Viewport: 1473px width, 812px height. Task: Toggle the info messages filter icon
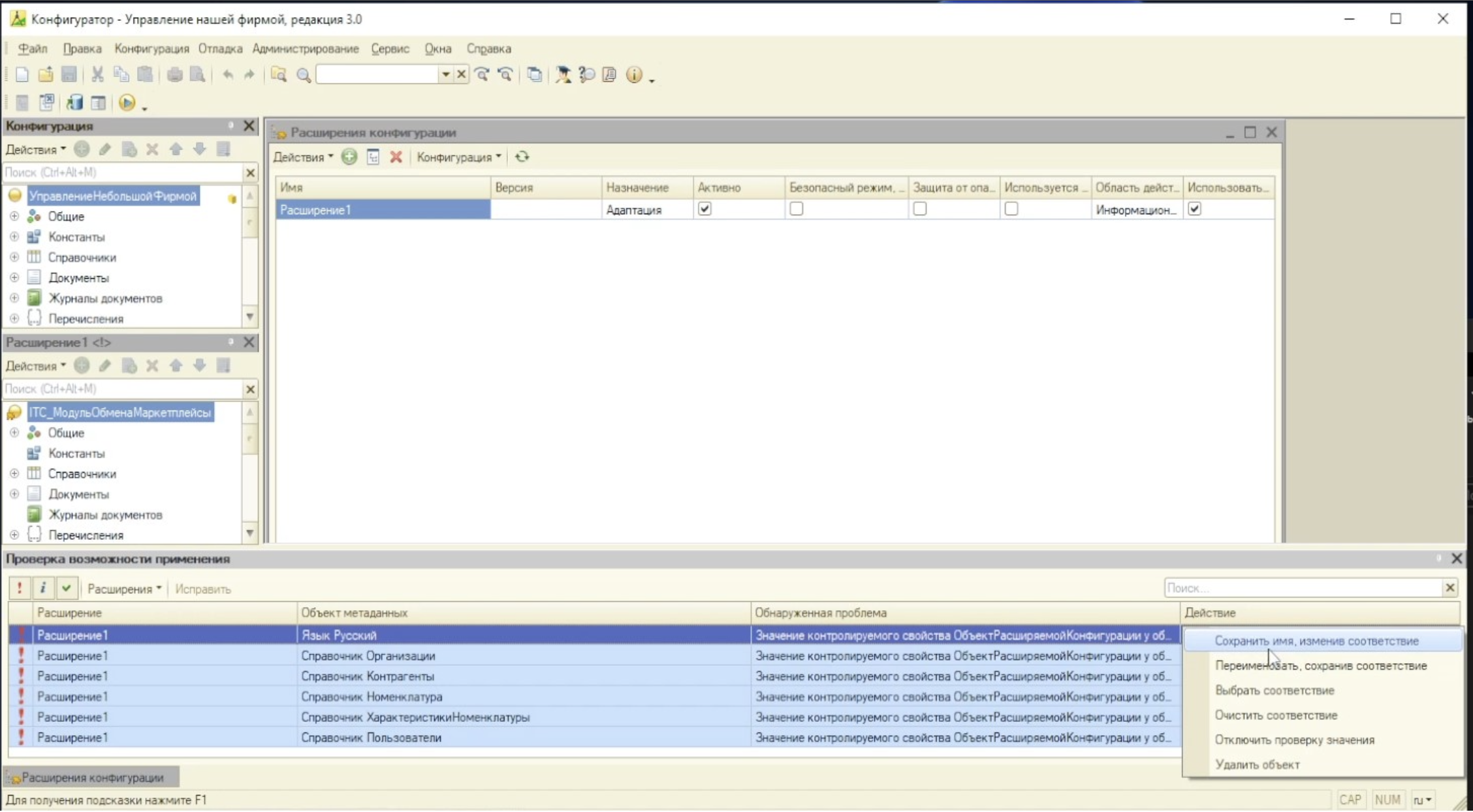(43, 588)
